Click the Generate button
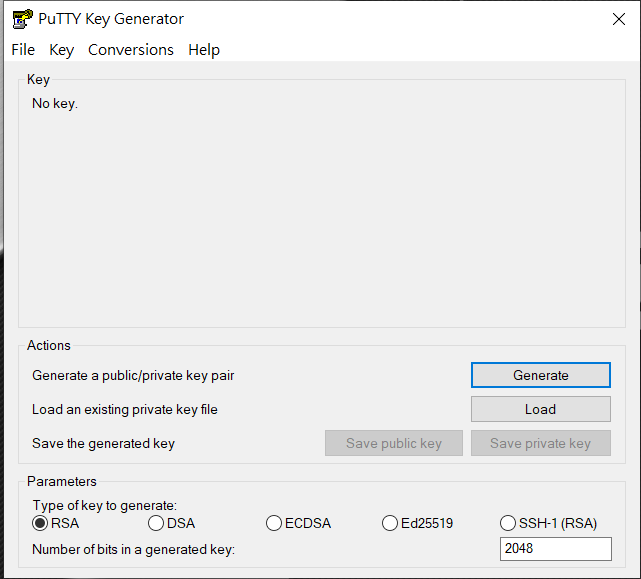Viewport: 641px width, 579px height. pos(540,375)
